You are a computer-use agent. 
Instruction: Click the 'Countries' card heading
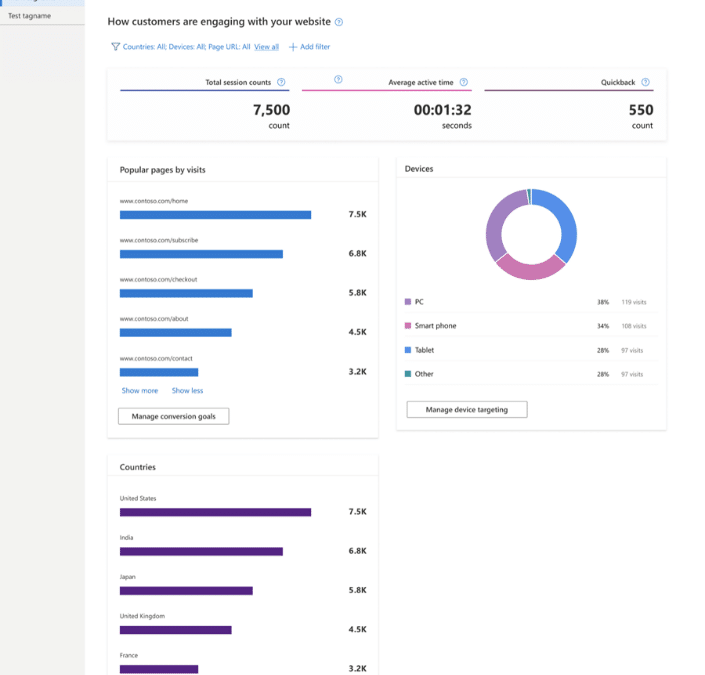(x=138, y=467)
